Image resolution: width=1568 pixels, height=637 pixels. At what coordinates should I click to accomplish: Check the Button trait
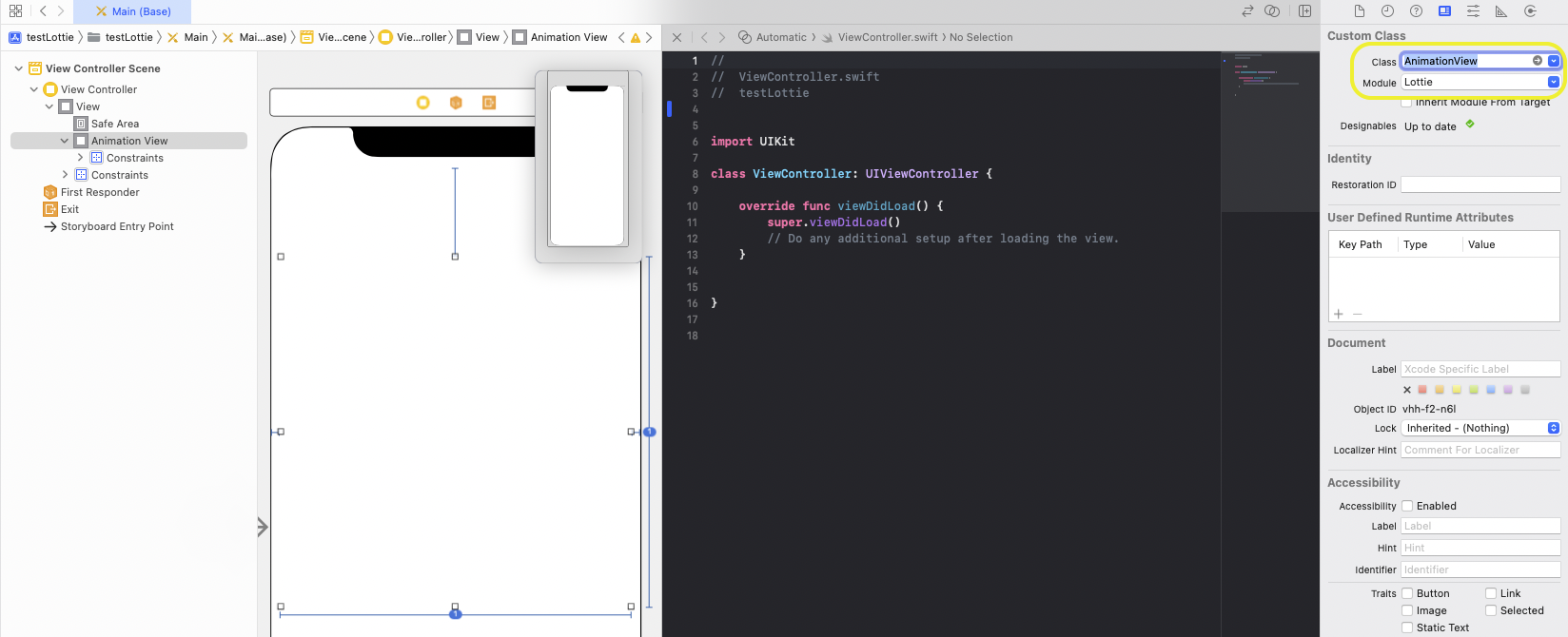[x=1407, y=593]
